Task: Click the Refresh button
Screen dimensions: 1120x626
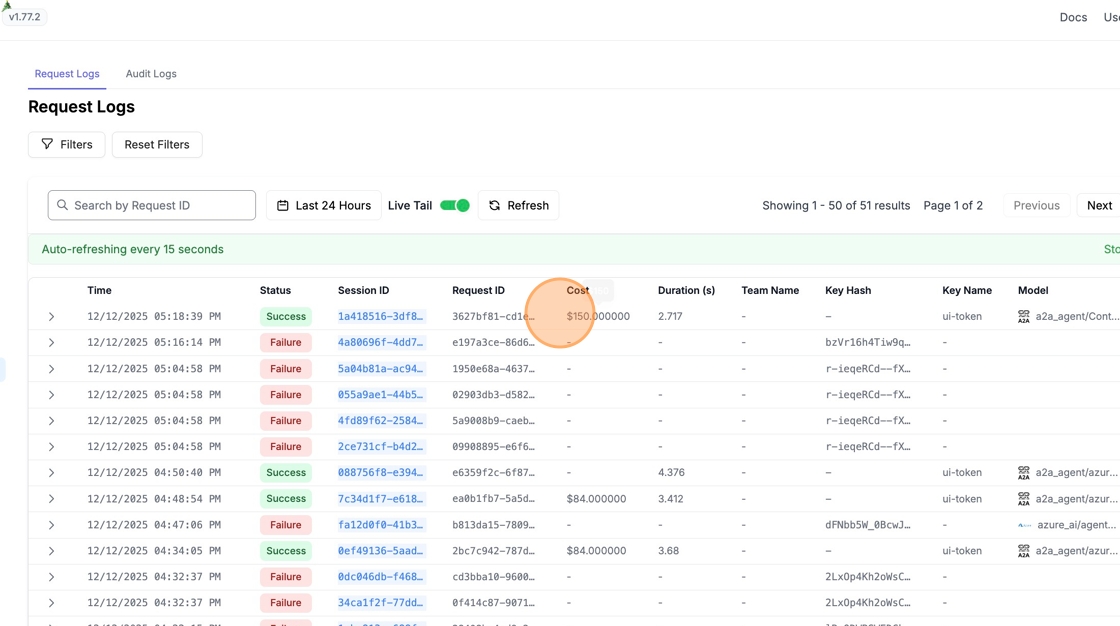Action: tap(519, 205)
